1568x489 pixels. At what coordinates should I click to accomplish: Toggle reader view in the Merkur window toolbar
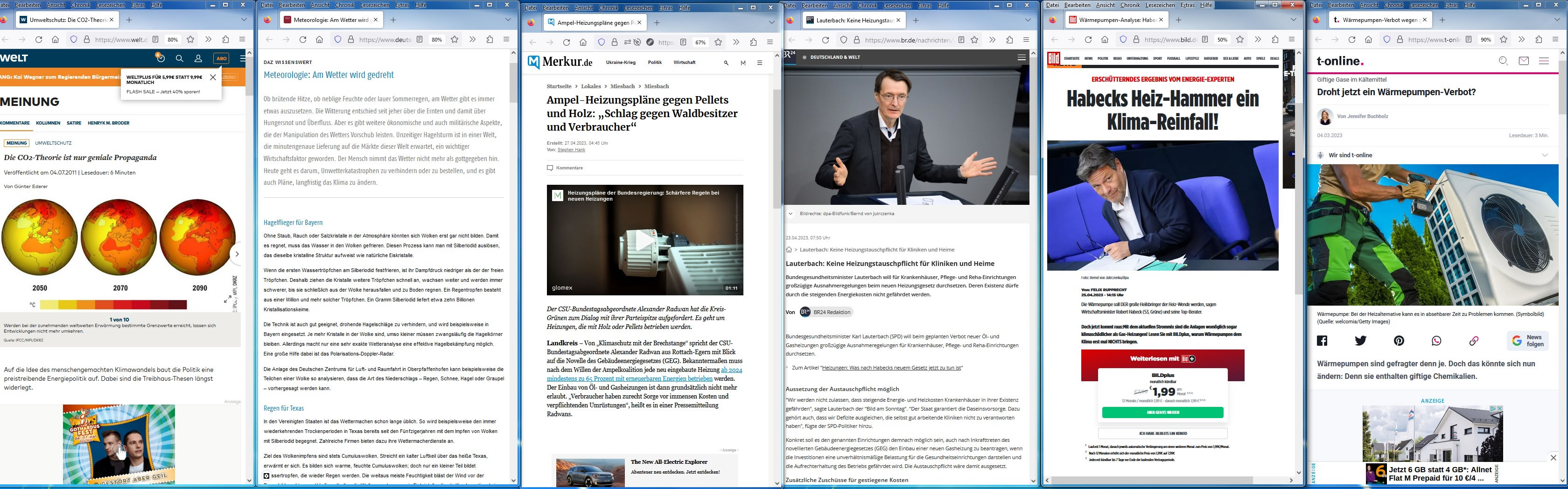click(683, 42)
